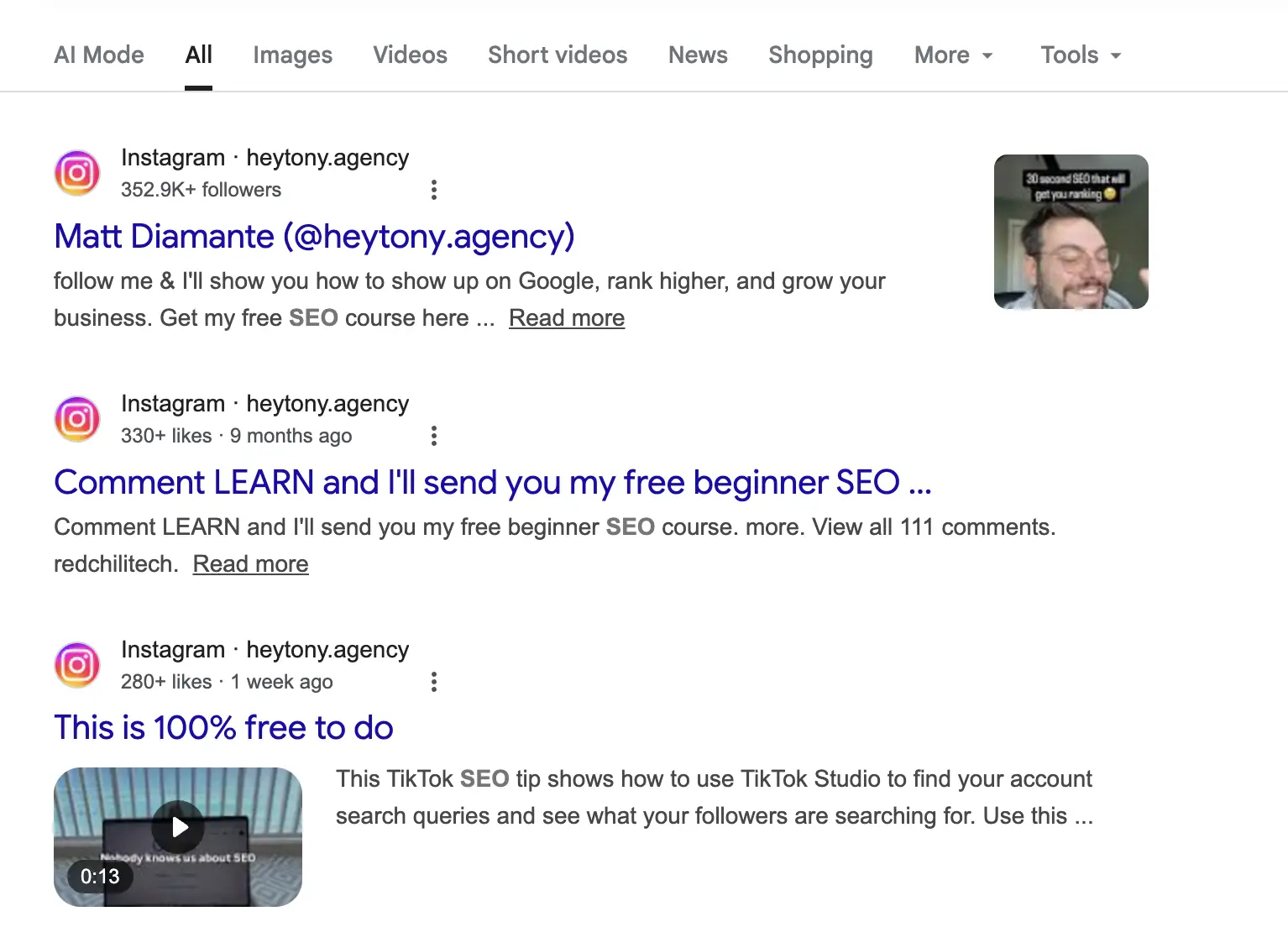1288x927 pixels.
Task: Select the News tab
Action: 697,55
